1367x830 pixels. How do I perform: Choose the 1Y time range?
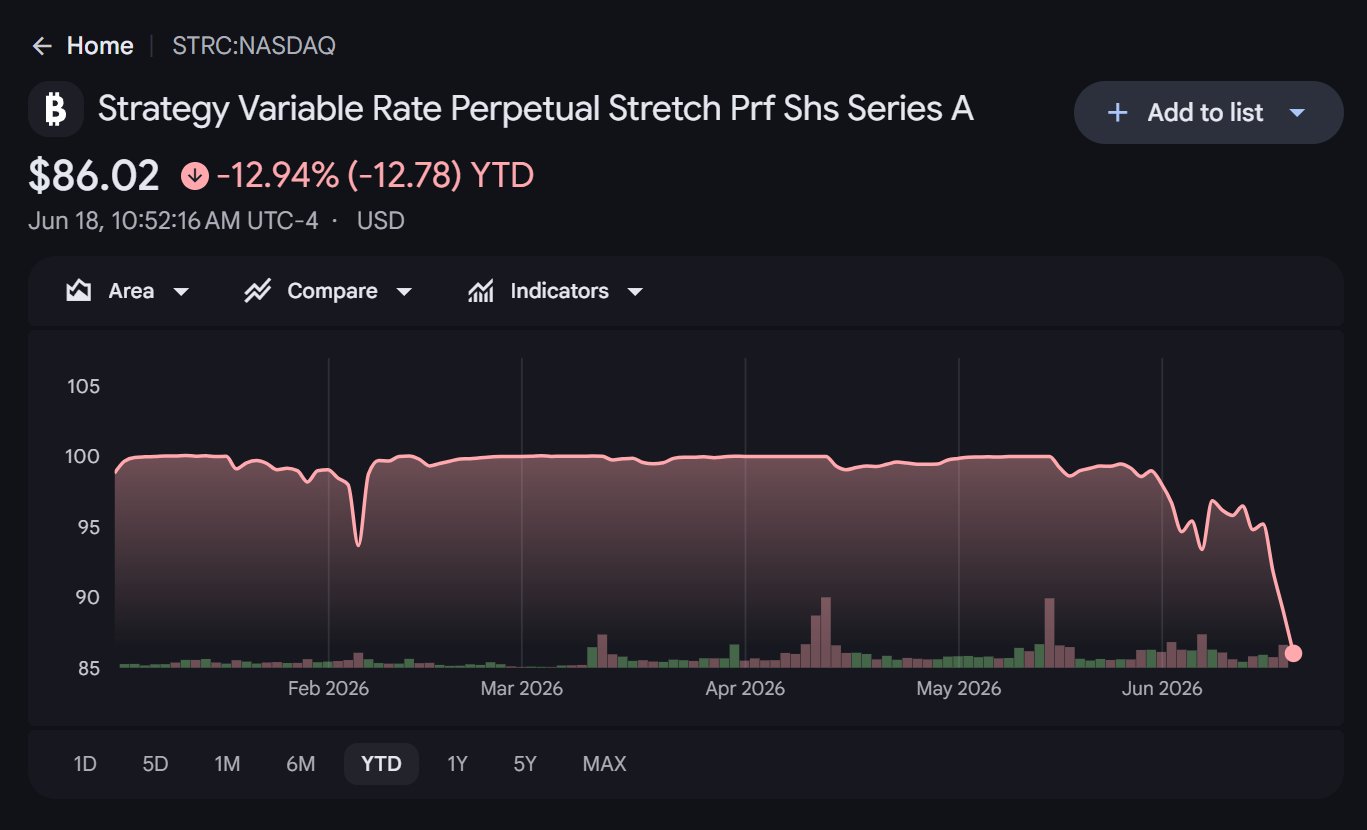pyautogui.click(x=457, y=764)
